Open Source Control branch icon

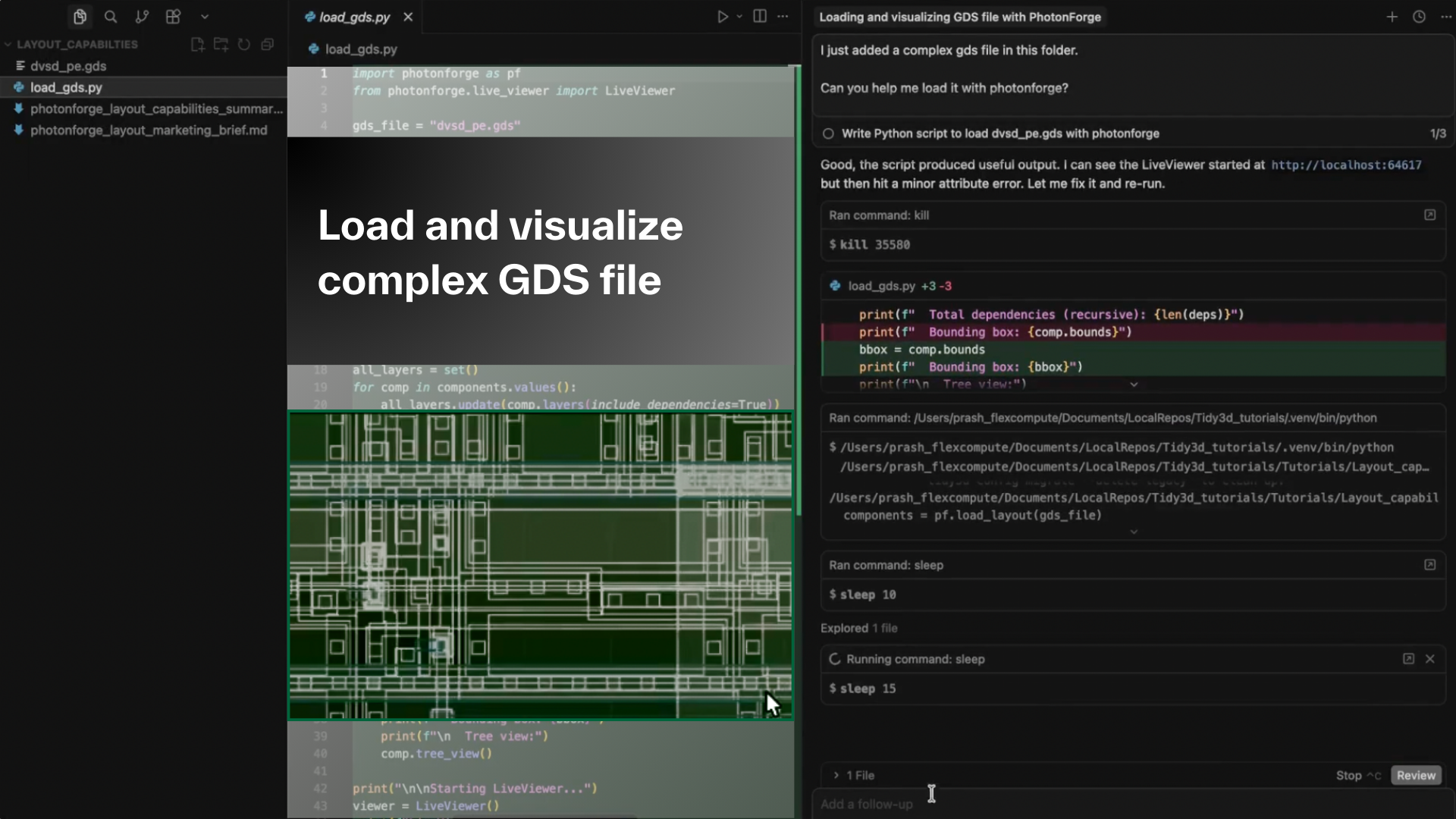142,17
